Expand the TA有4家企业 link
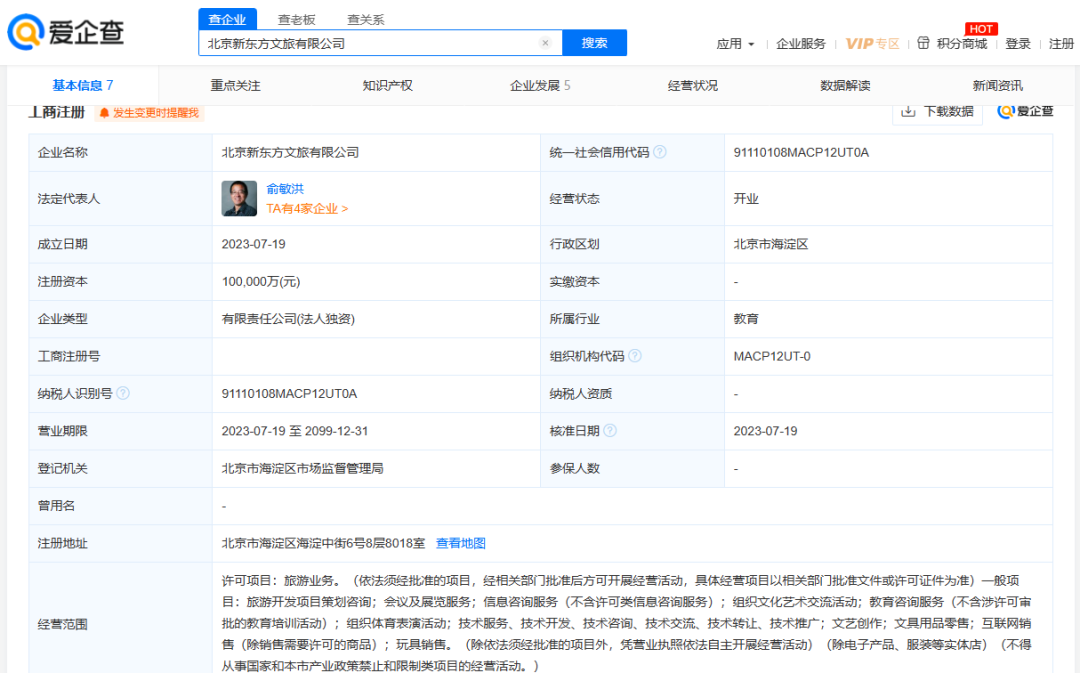Viewport: 1080px width, 673px height. [x=307, y=209]
